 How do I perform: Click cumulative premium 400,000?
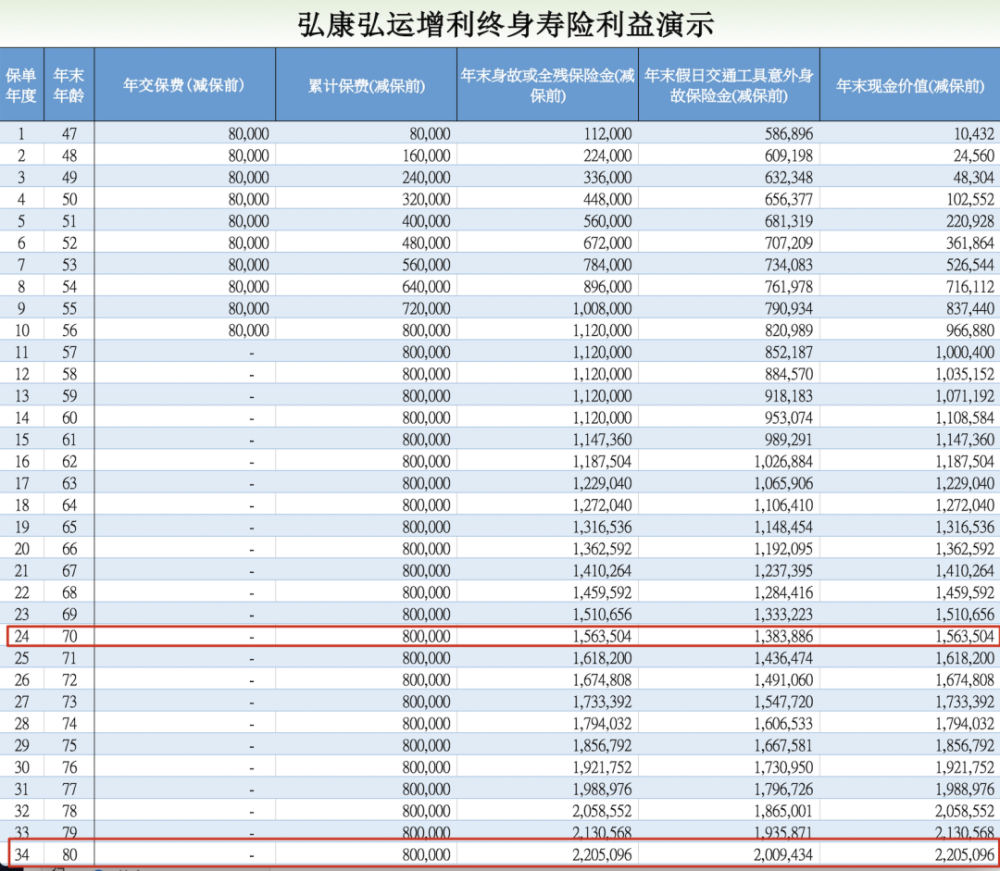(x=426, y=221)
